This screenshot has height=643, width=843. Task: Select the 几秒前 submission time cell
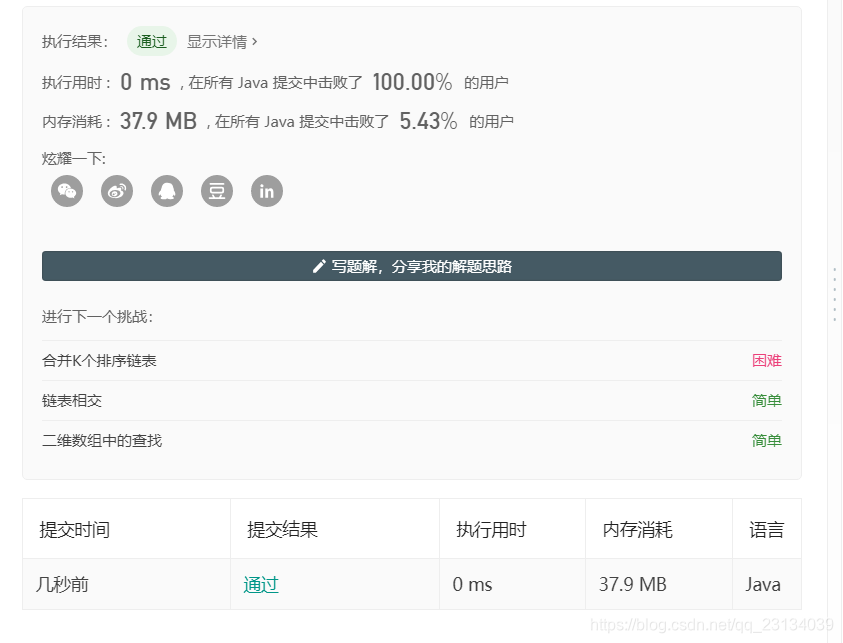126,584
